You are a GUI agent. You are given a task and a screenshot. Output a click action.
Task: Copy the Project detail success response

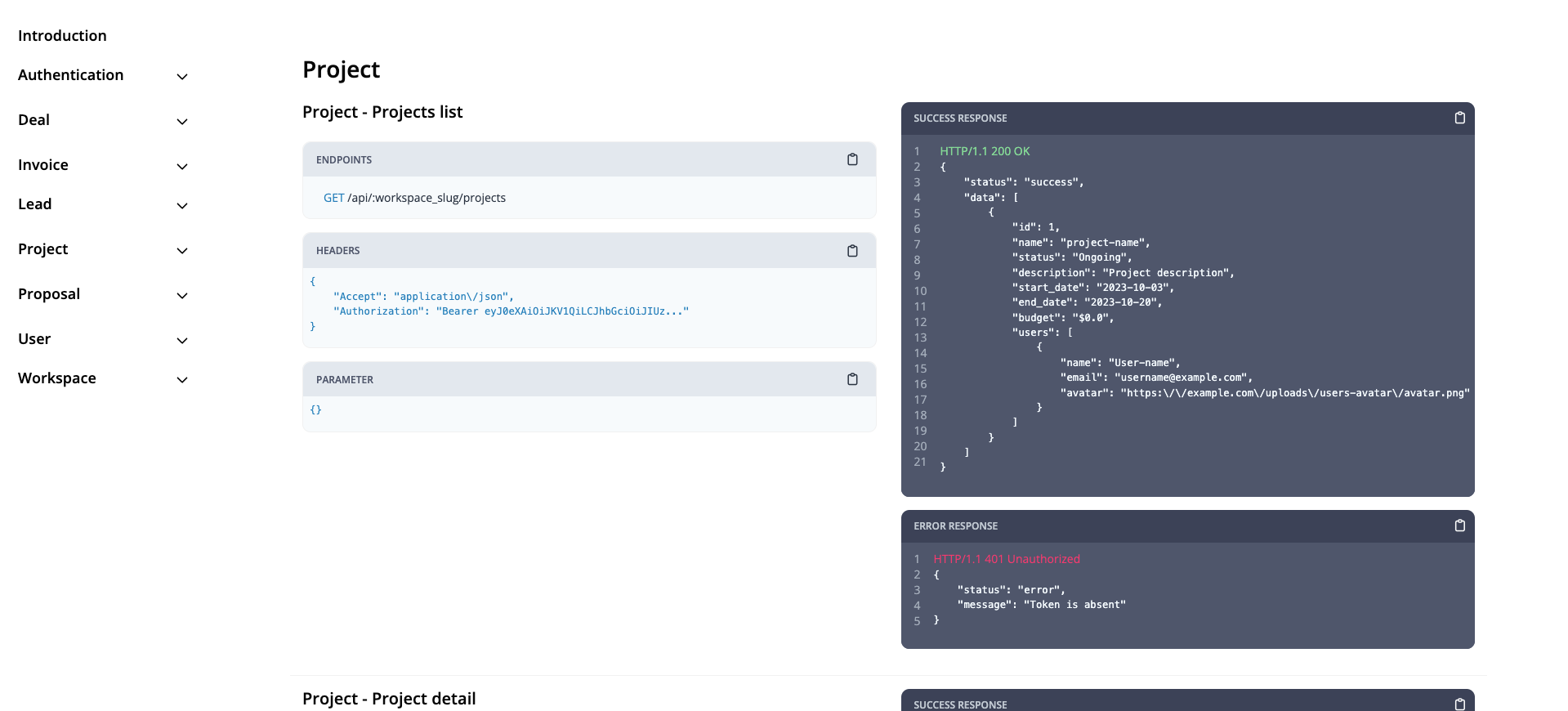click(1459, 704)
